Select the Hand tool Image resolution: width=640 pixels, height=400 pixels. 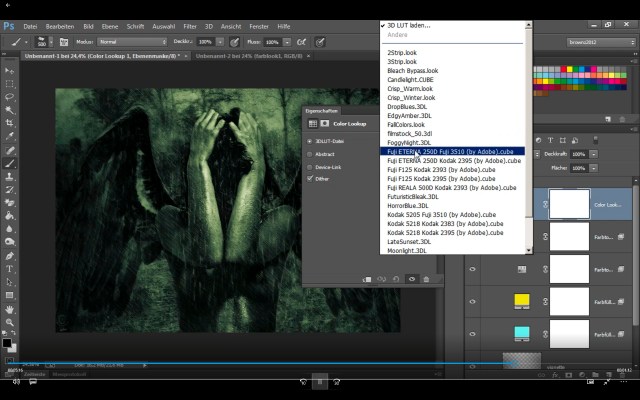[x=9, y=309]
